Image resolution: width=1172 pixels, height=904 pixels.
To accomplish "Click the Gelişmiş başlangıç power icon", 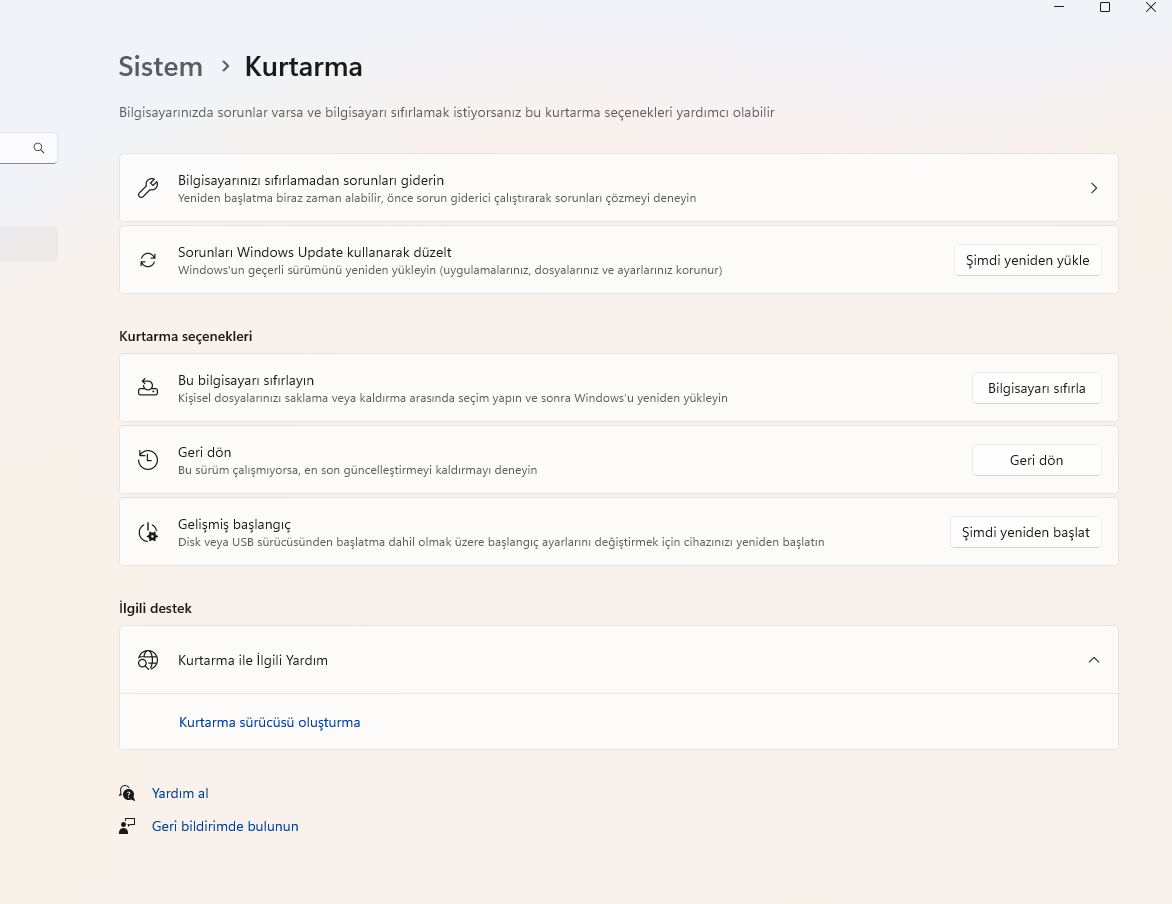I will [148, 532].
